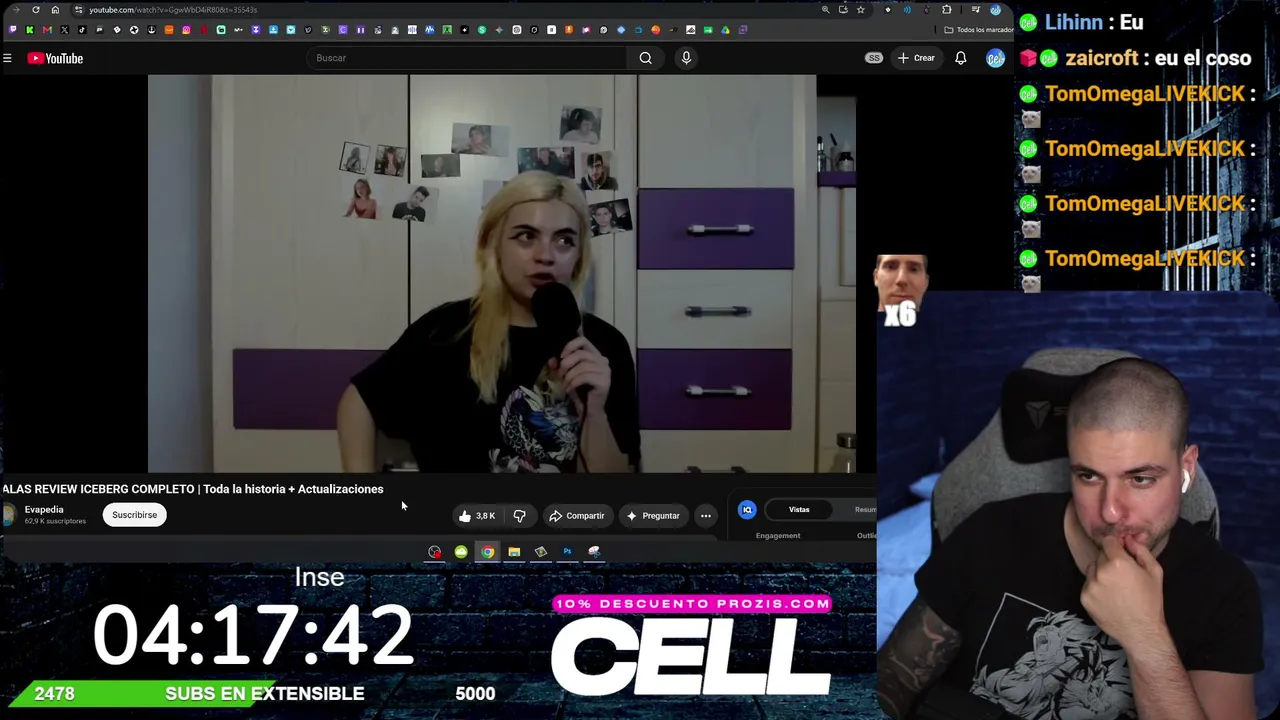Open the Crear menu
The width and height of the screenshot is (1280, 720).
916,58
